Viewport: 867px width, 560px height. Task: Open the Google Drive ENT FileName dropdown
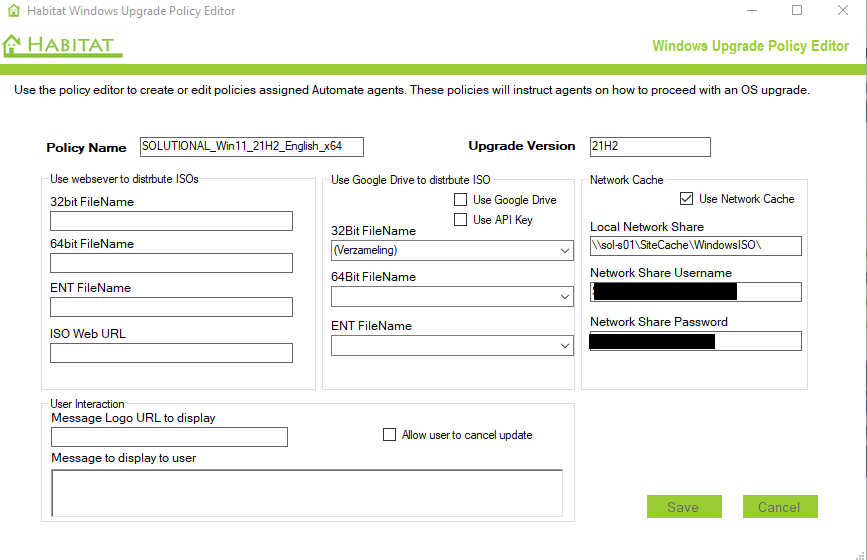click(565, 346)
